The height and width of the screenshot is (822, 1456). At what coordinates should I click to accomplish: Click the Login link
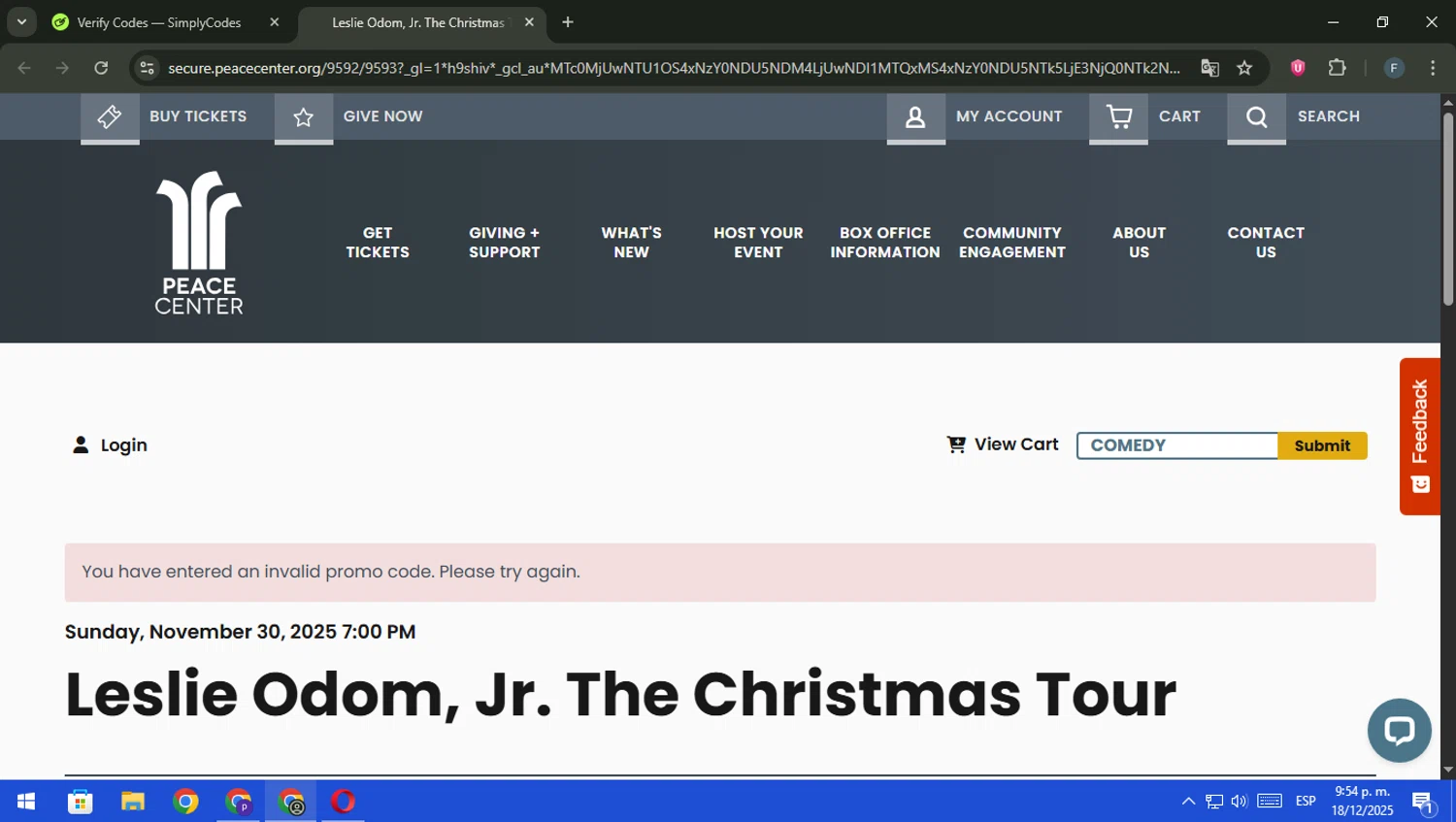point(124,445)
